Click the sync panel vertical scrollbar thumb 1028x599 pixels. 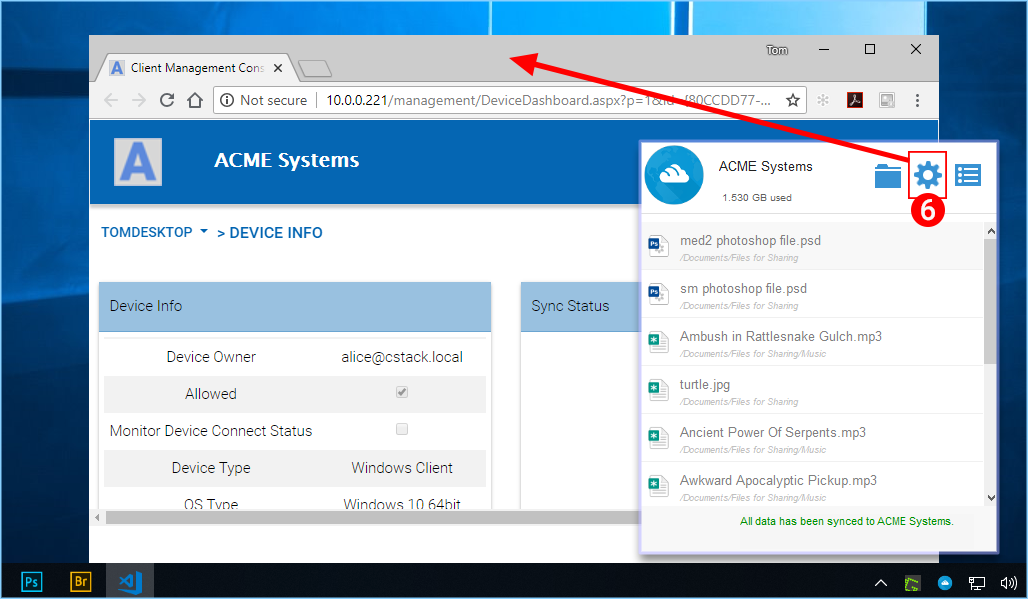991,301
